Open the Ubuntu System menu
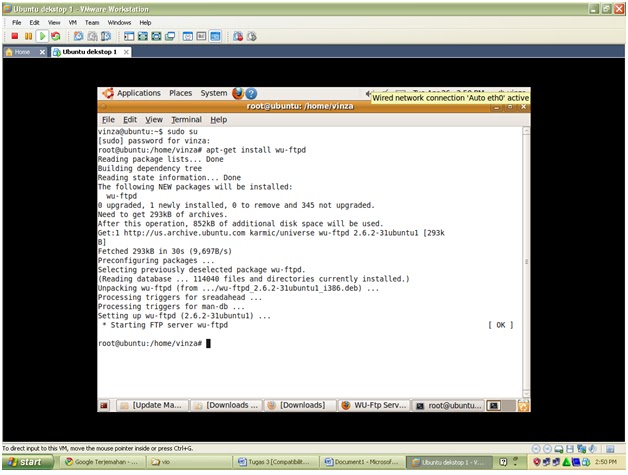Viewport: 628px width, 475px height. (213, 93)
